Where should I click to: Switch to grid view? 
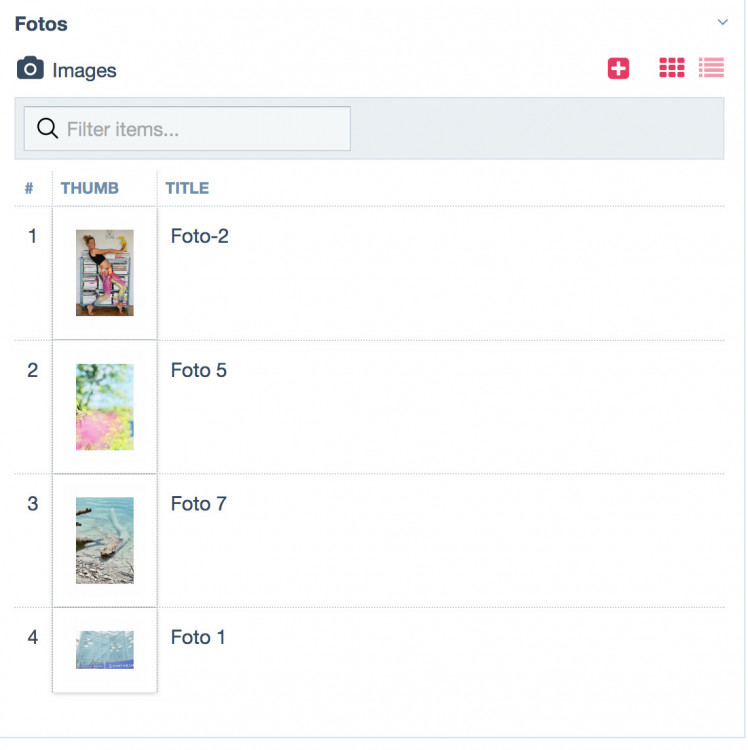(x=672, y=68)
